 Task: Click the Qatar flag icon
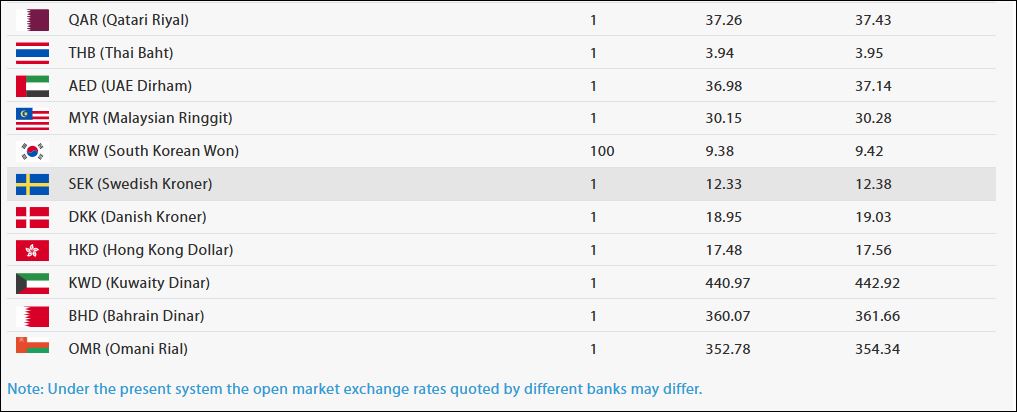pyautogui.click(x=32, y=19)
